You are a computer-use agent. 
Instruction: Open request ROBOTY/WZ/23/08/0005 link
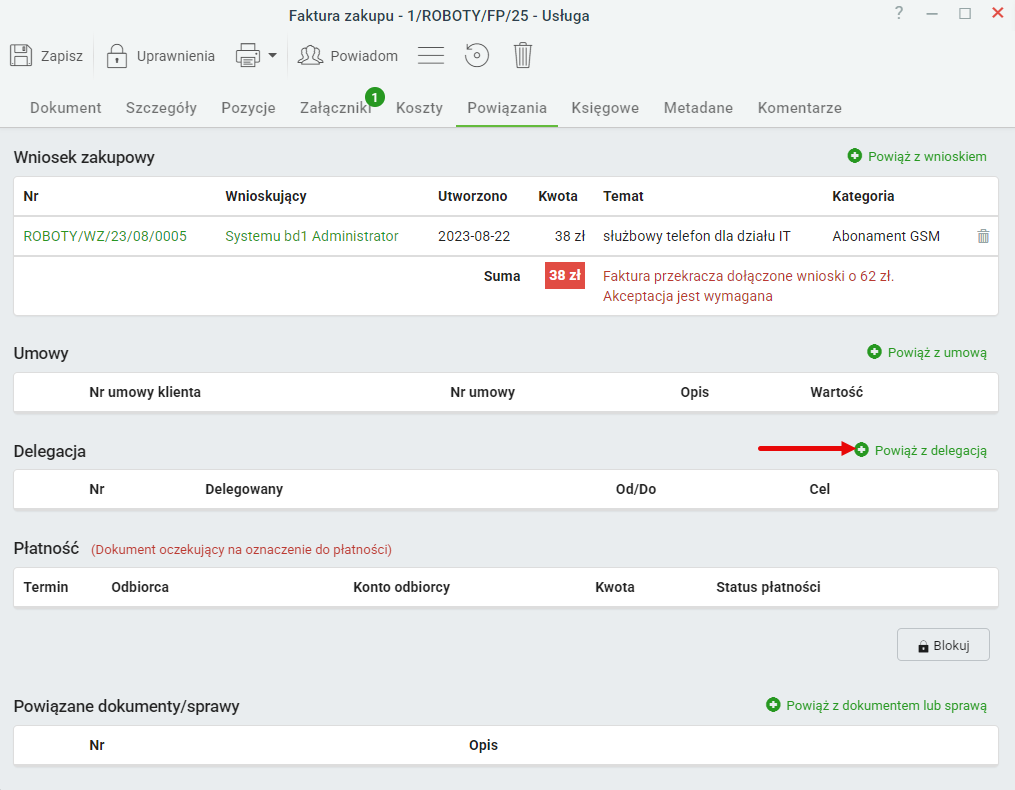(105, 236)
